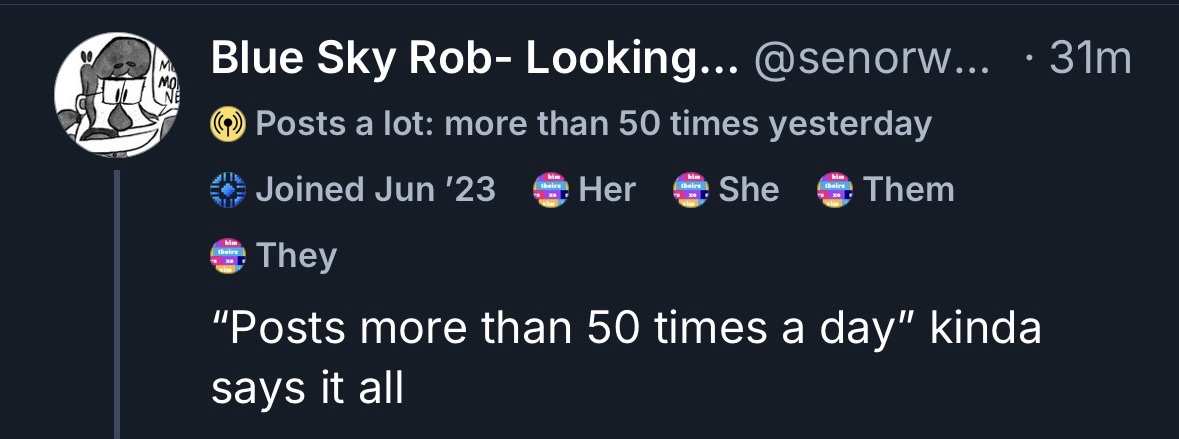Screen dimensions: 1179x439
Task: Open the Her pronoun label
Action: (x=607, y=189)
